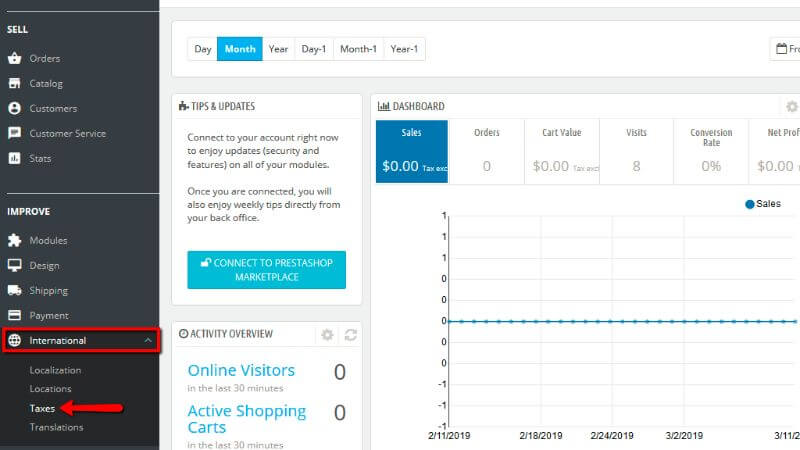This screenshot has height=450, width=800.
Task: Open the Online Visitors link
Action: tap(241, 370)
